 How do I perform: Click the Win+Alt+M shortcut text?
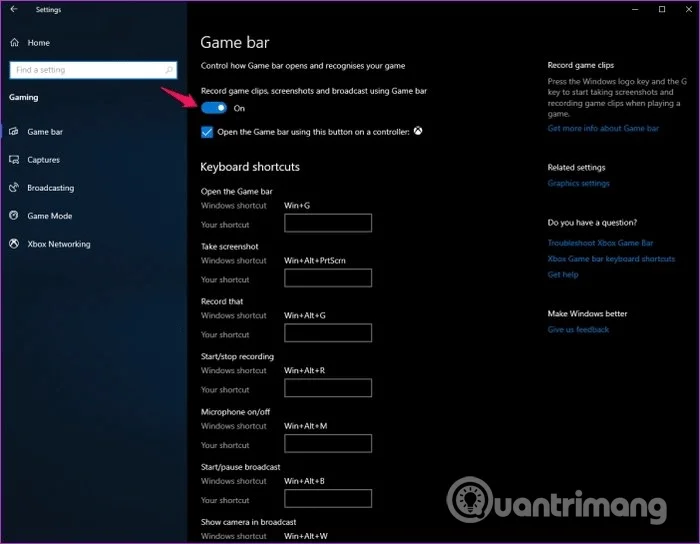305,426
